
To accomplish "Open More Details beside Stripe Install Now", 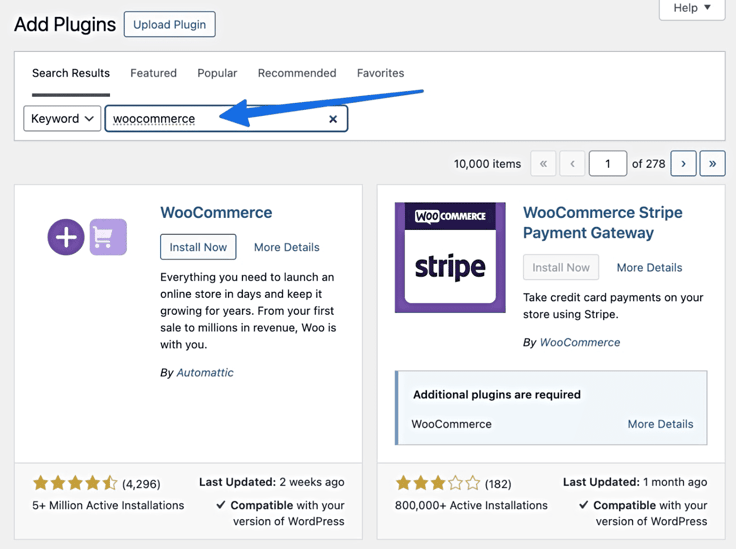I will [650, 267].
